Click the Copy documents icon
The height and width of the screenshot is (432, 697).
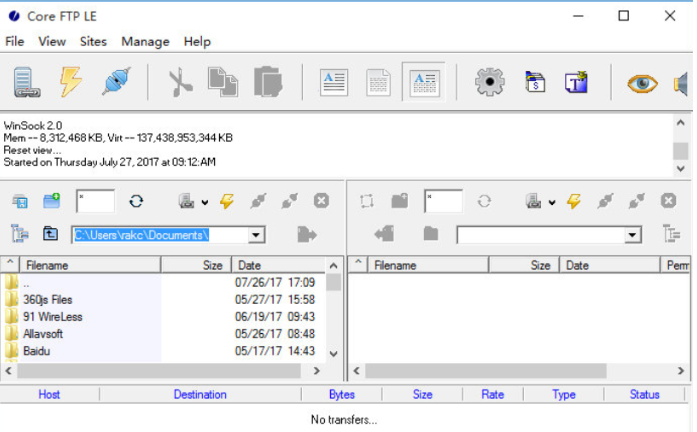(223, 82)
